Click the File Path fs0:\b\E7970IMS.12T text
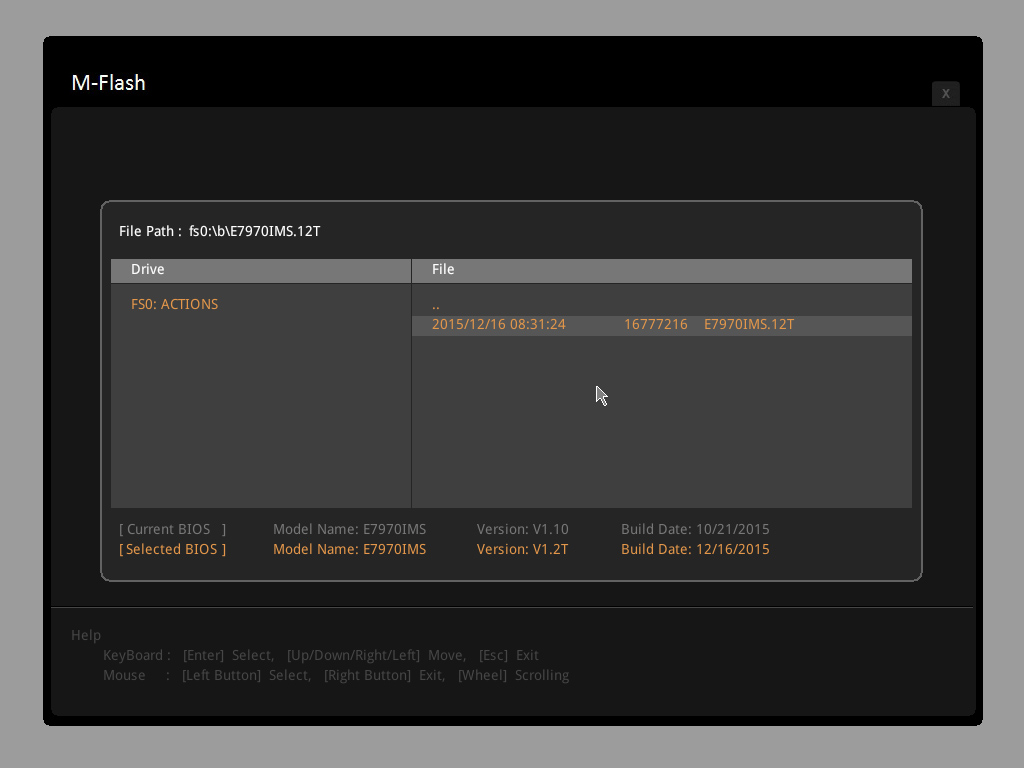 click(219, 231)
